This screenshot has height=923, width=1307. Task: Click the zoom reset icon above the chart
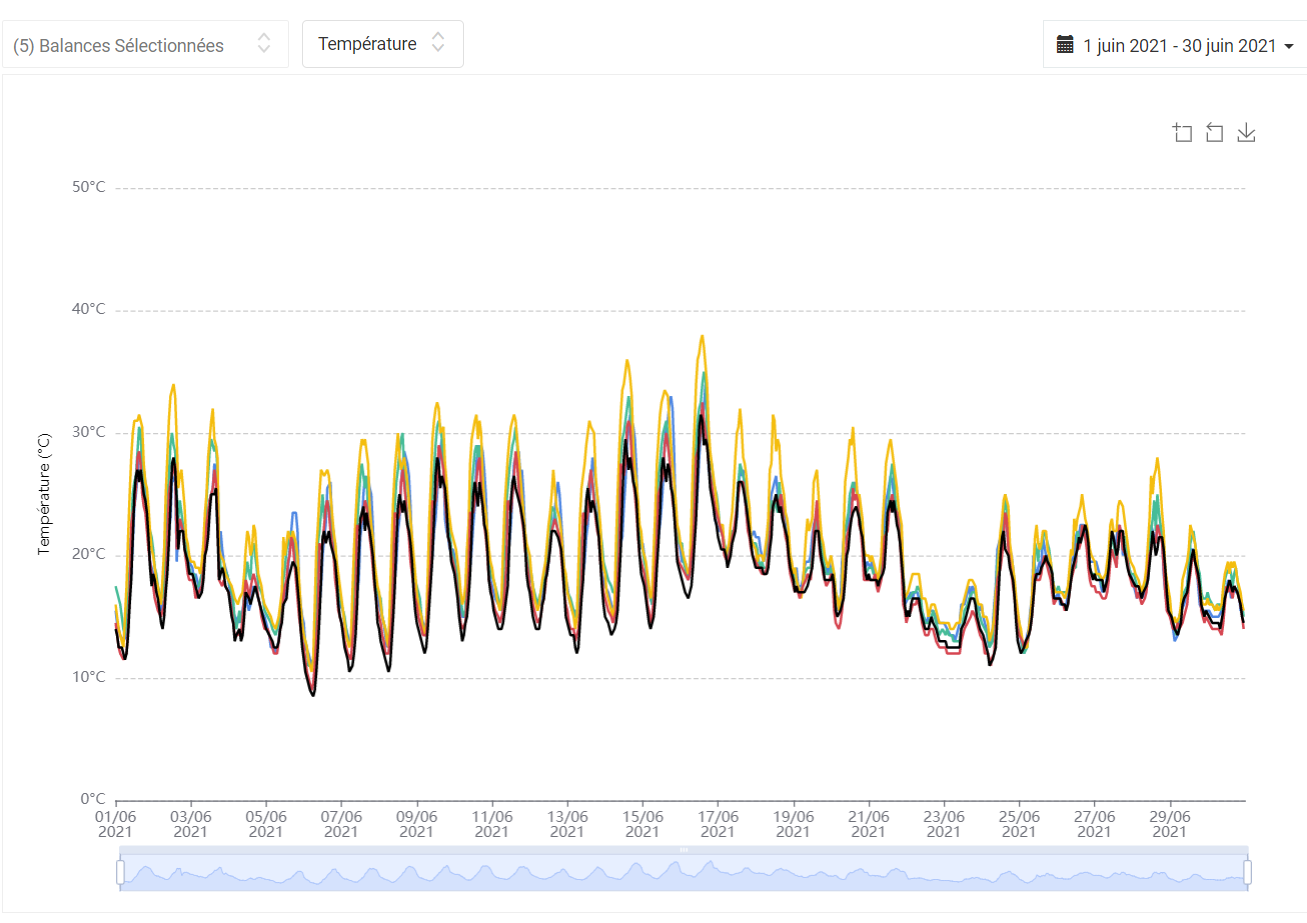point(1214,133)
